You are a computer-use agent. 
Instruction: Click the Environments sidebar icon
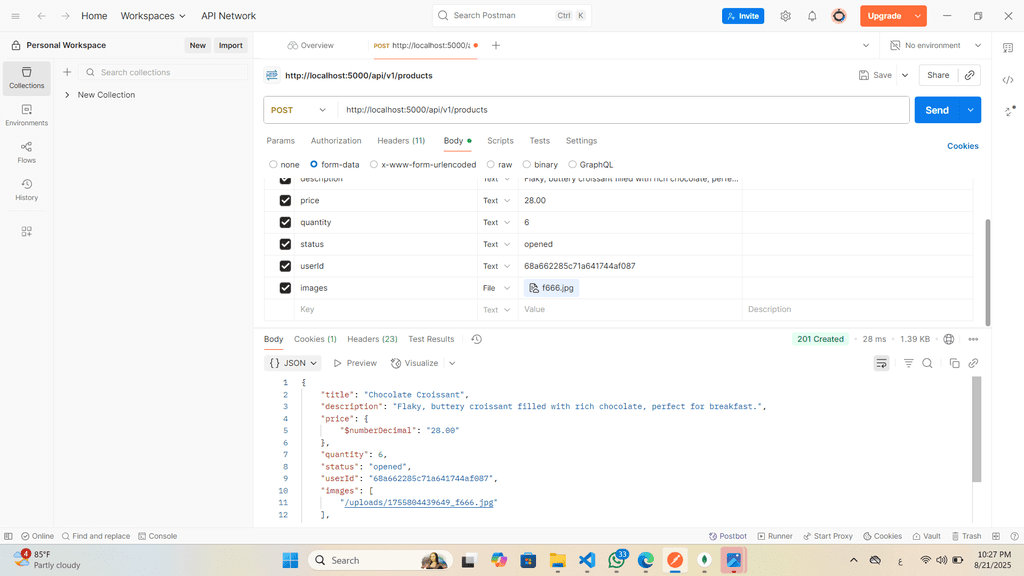(26, 115)
